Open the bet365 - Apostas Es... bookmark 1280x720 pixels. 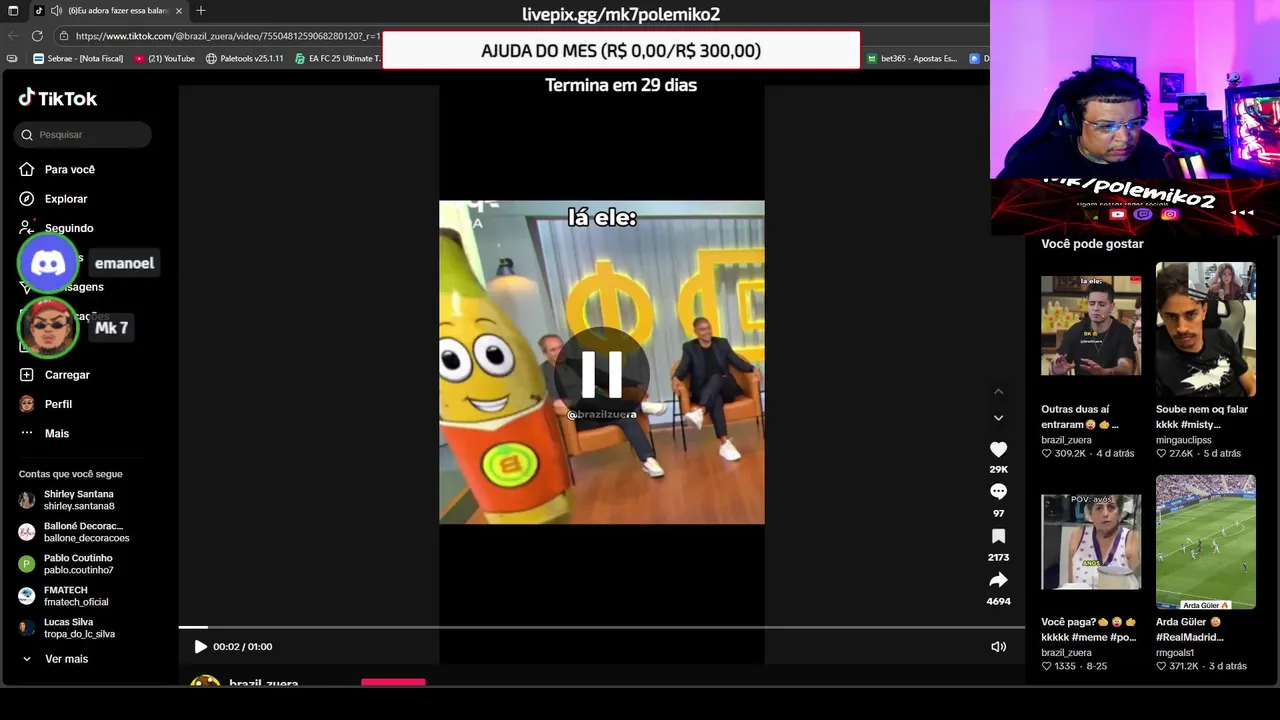tap(911, 59)
